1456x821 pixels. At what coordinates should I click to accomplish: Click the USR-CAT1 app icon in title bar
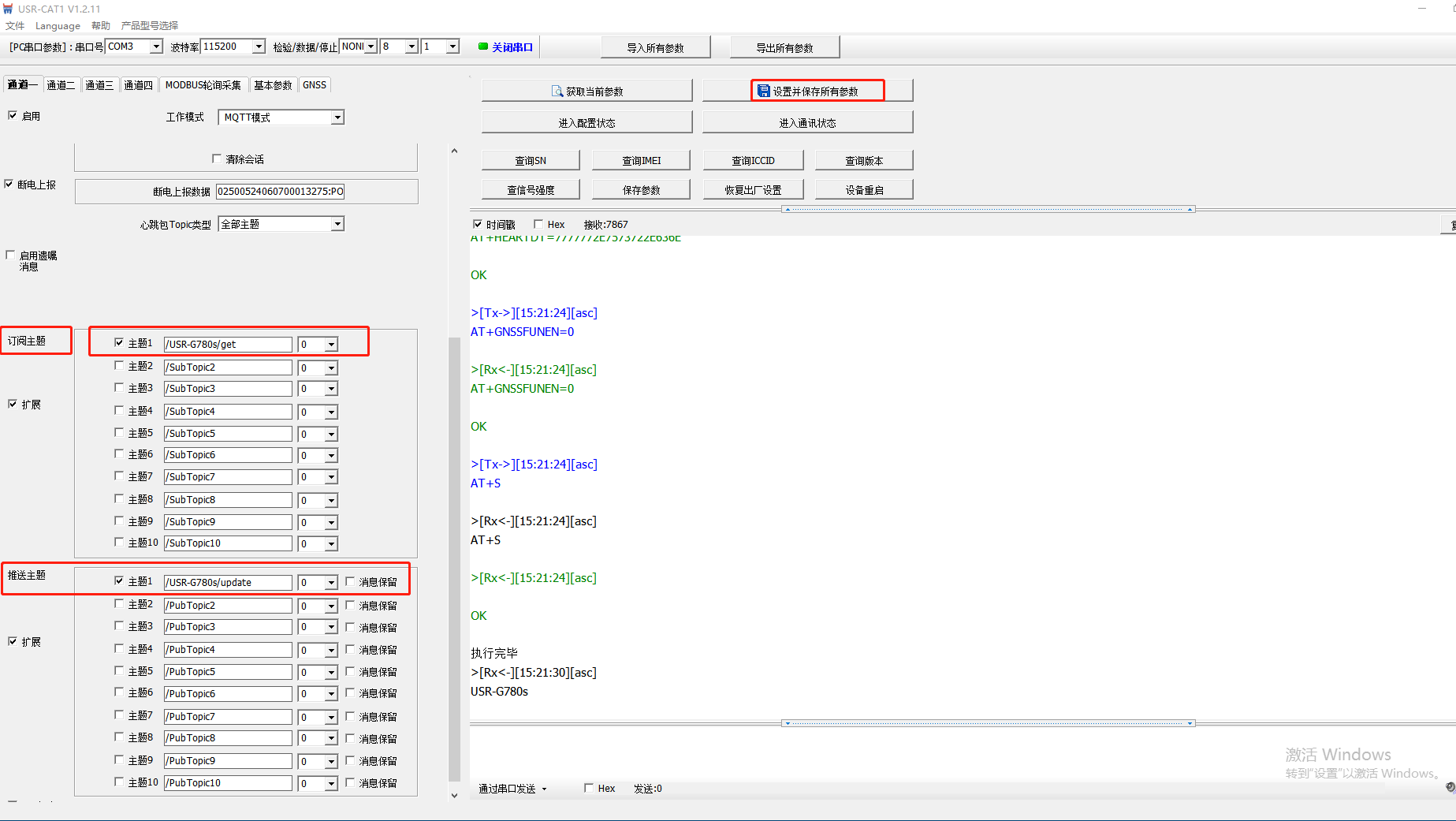tap(8, 9)
